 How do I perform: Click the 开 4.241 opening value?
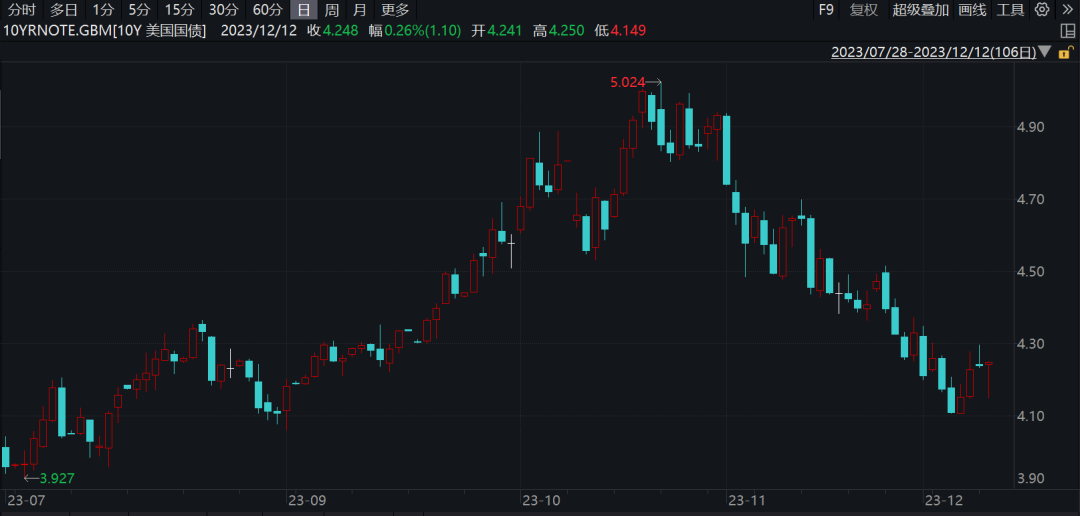point(497,31)
